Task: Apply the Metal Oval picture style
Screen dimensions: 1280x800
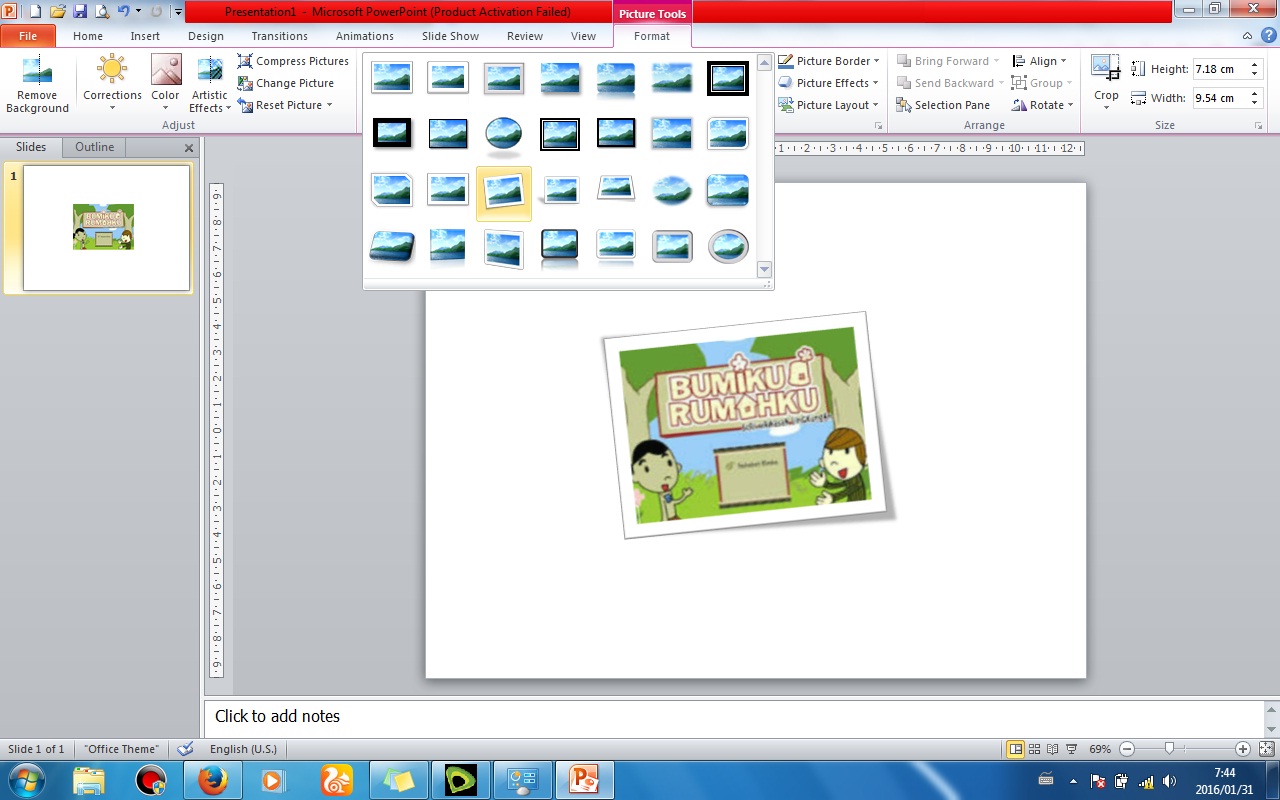Action: (x=727, y=247)
